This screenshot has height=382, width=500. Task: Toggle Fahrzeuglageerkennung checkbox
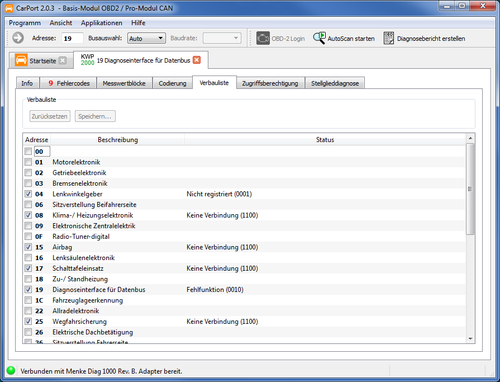pos(28,300)
